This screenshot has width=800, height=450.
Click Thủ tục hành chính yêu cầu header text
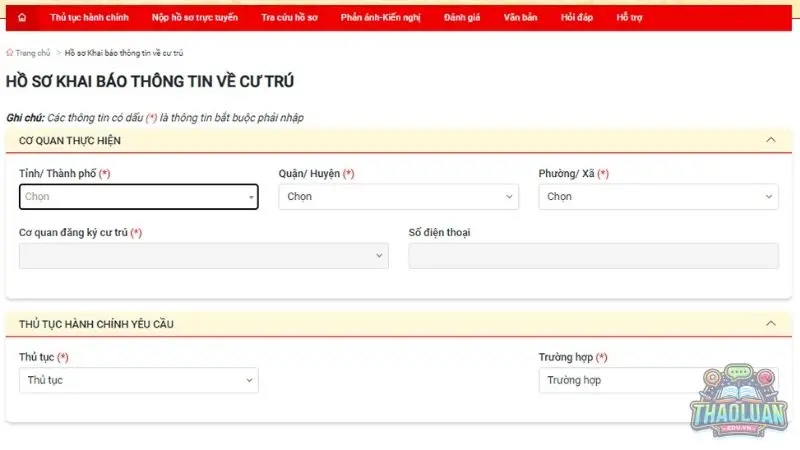(96, 324)
